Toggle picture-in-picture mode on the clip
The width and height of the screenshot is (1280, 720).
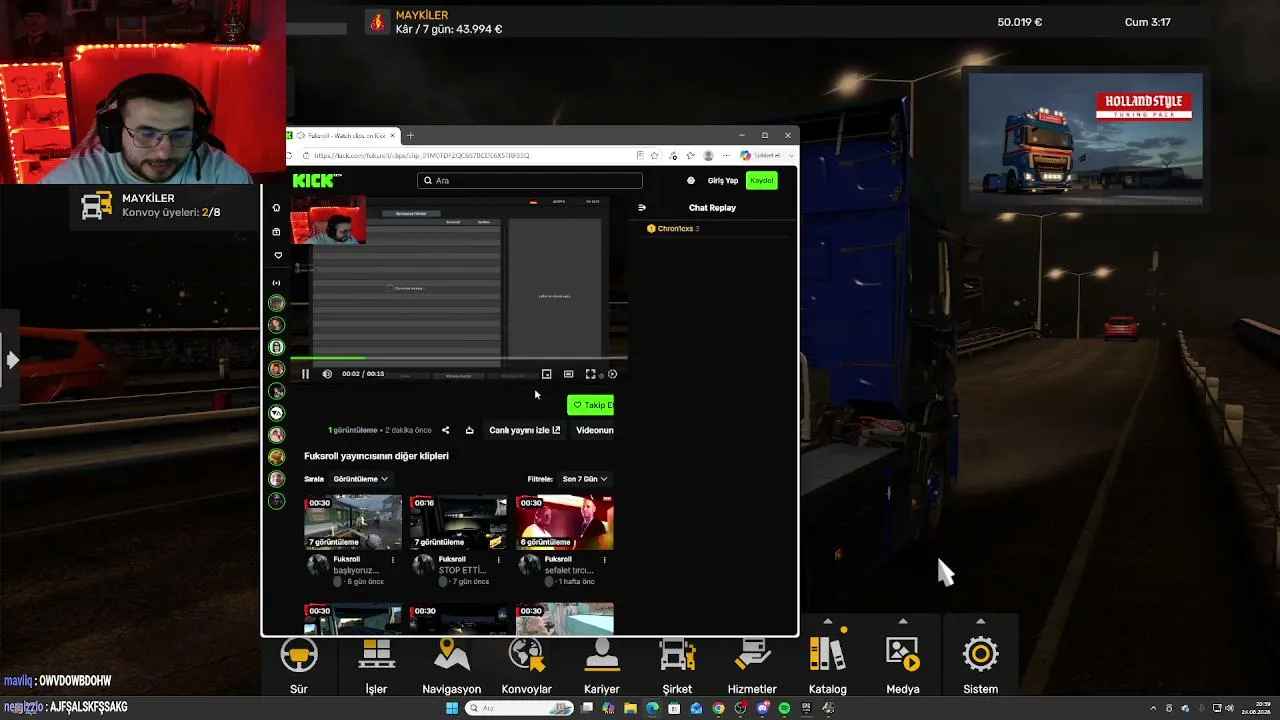[x=546, y=374]
